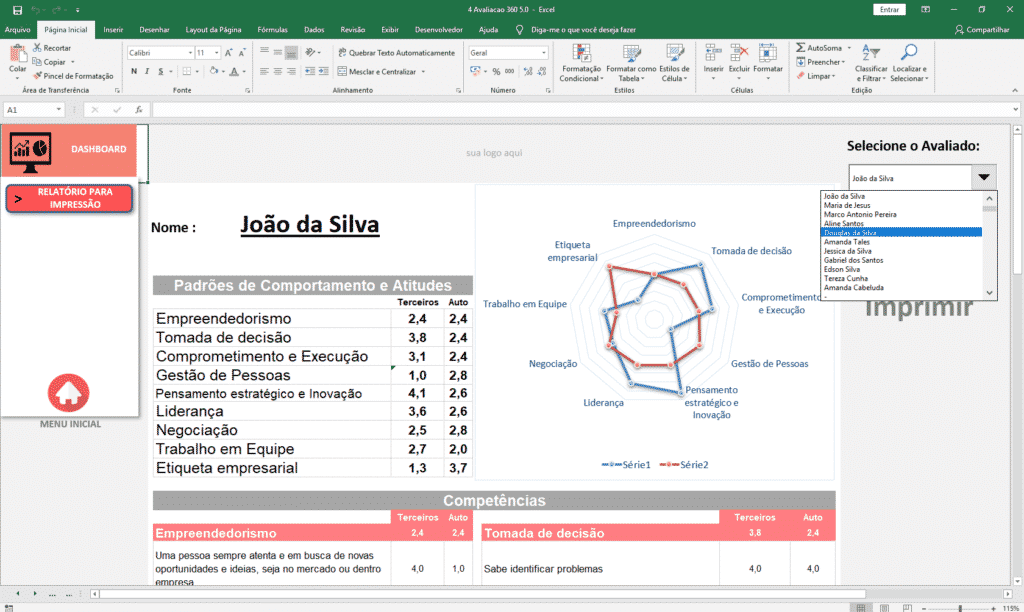The height and width of the screenshot is (612, 1024).
Task: Increase font size with the large A icon
Action: (x=229, y=53)
